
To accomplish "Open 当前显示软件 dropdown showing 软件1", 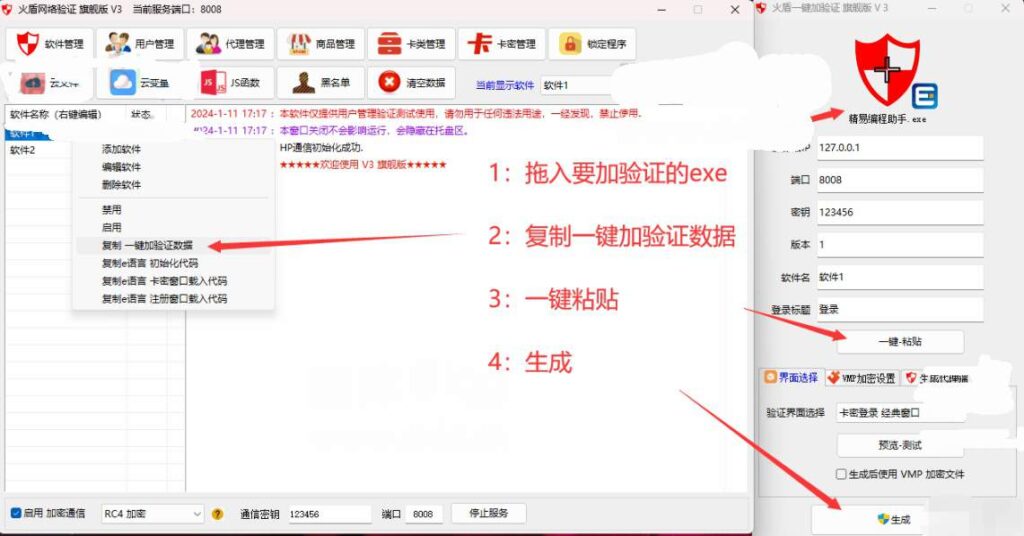I will (x=578, y=86).
